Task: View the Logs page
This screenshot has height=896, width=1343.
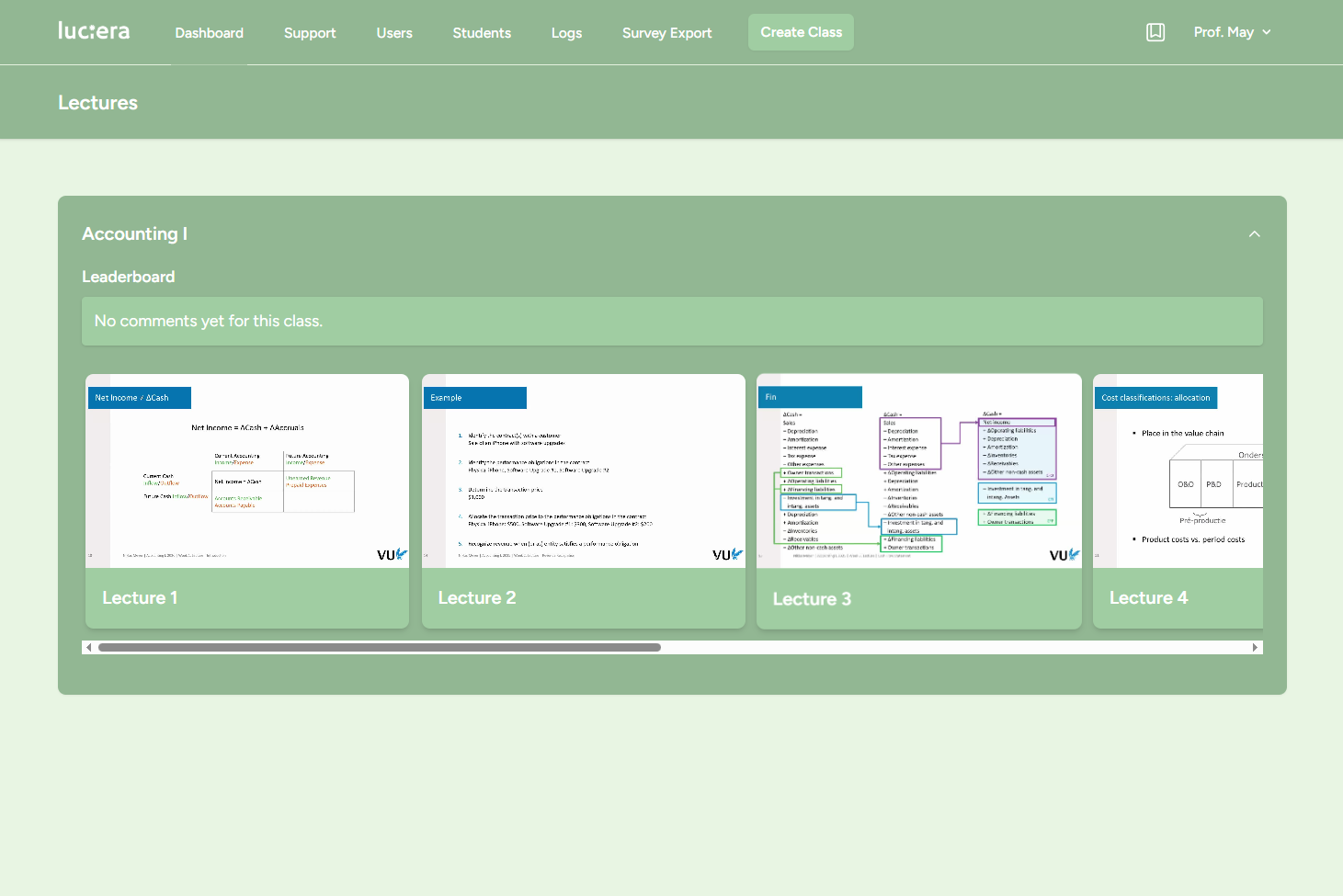Action: [566, 33]
